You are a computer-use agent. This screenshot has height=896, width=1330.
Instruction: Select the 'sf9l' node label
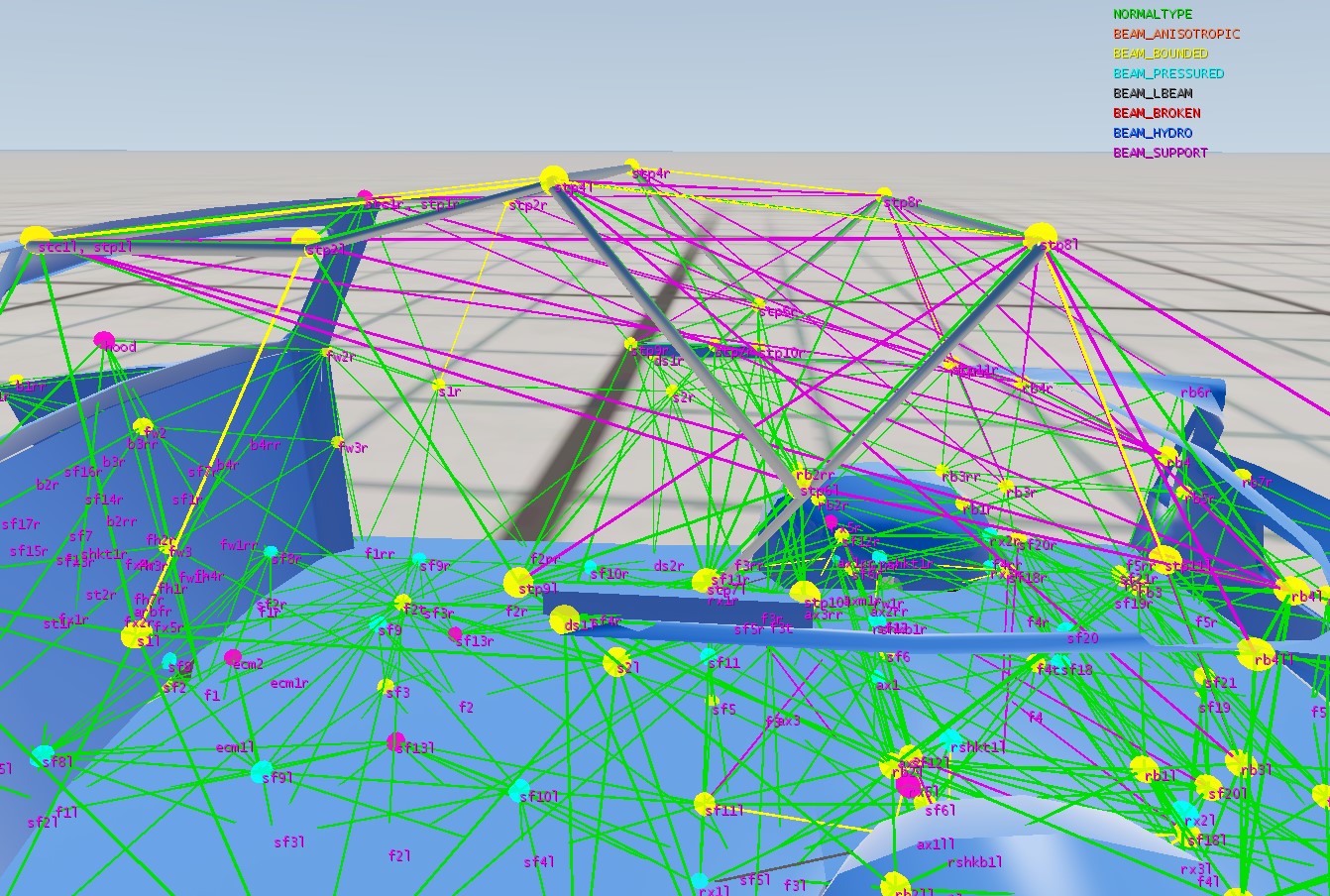click(x=277, y=778)
